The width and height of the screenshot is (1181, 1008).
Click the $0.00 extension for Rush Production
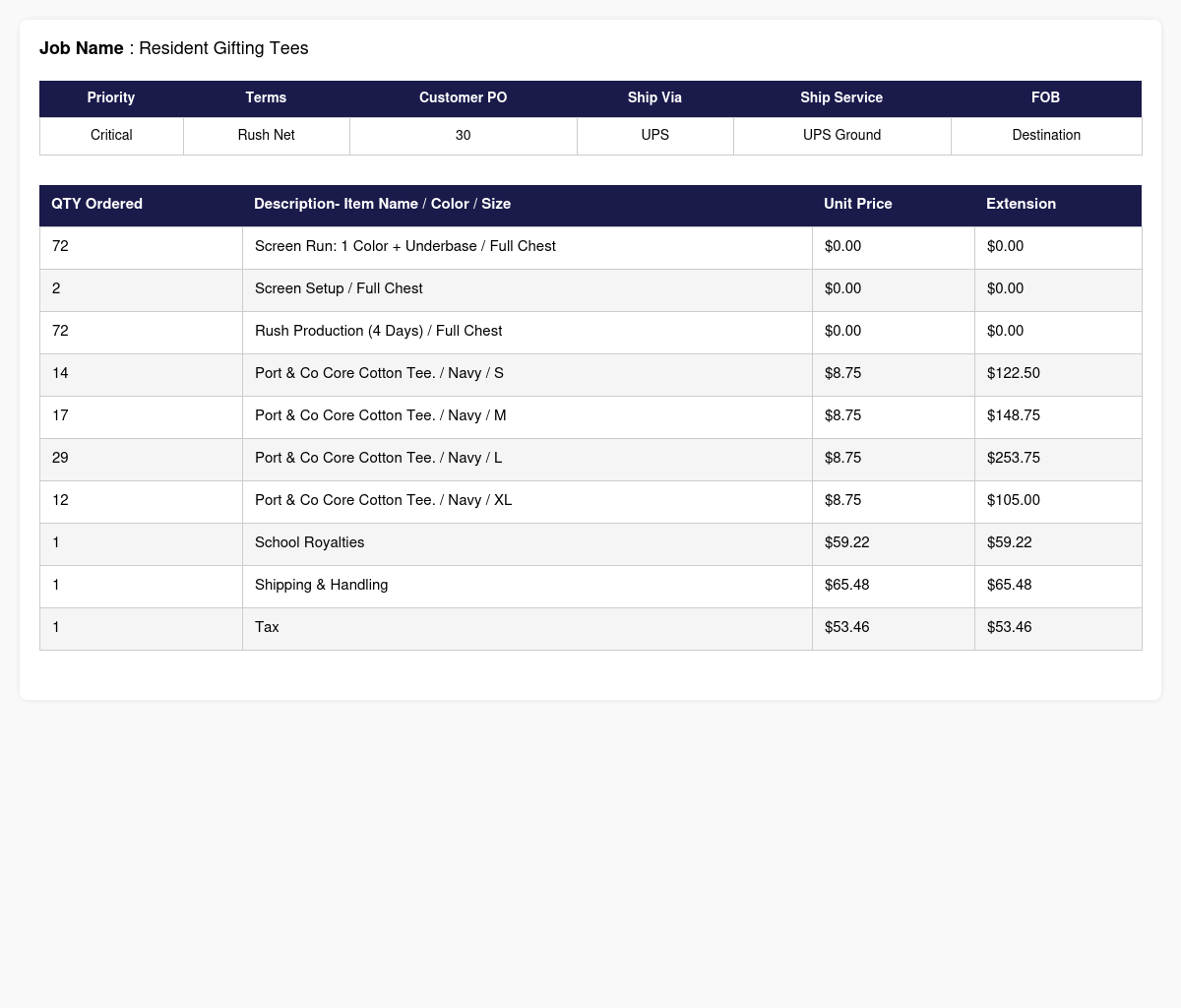click(1058, 332)
